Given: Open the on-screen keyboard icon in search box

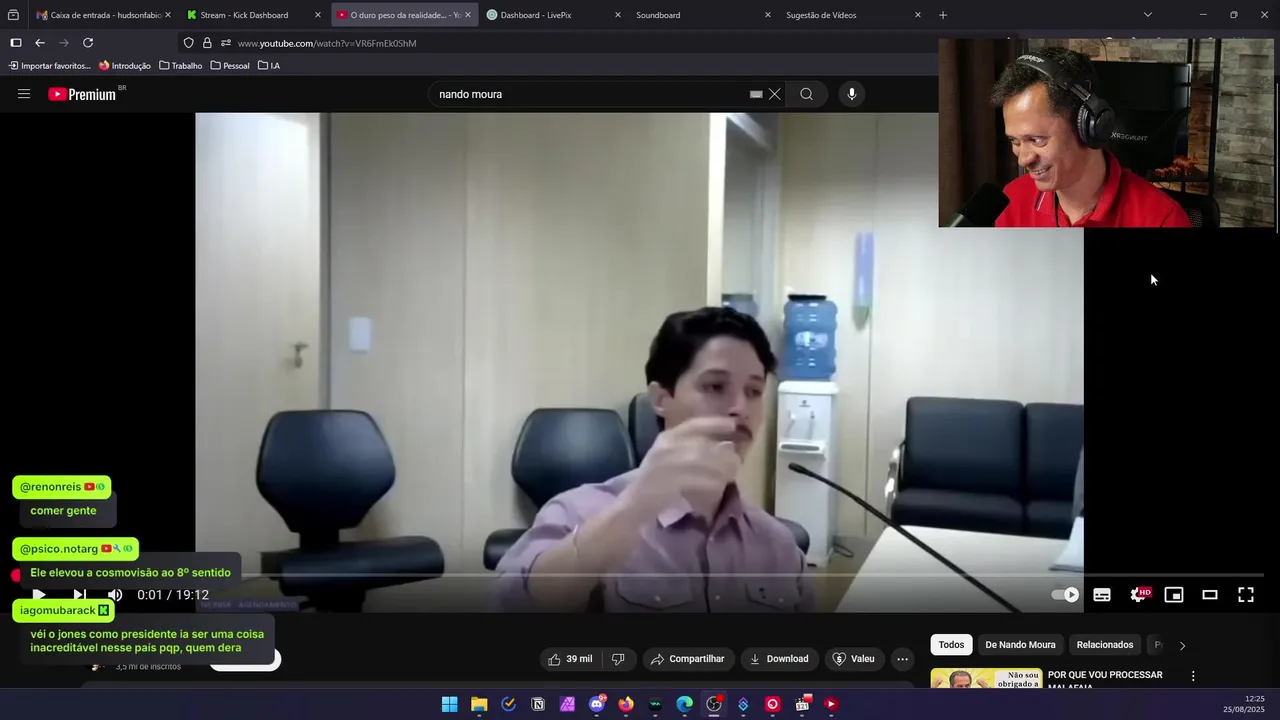Looking at the screenshot, I should 756,94.
